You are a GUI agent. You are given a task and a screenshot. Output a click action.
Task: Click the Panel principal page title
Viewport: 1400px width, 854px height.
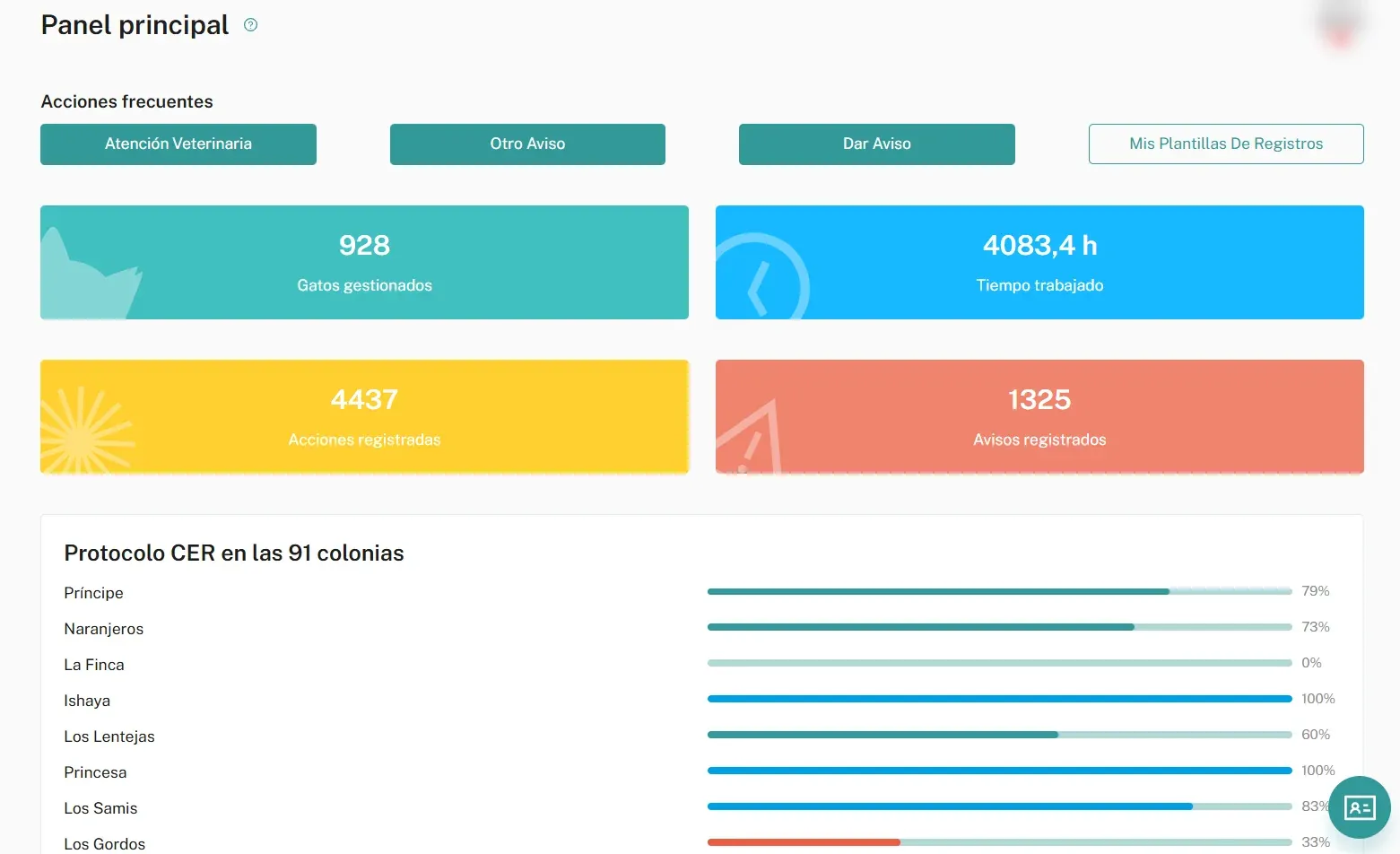click(135, 25)
